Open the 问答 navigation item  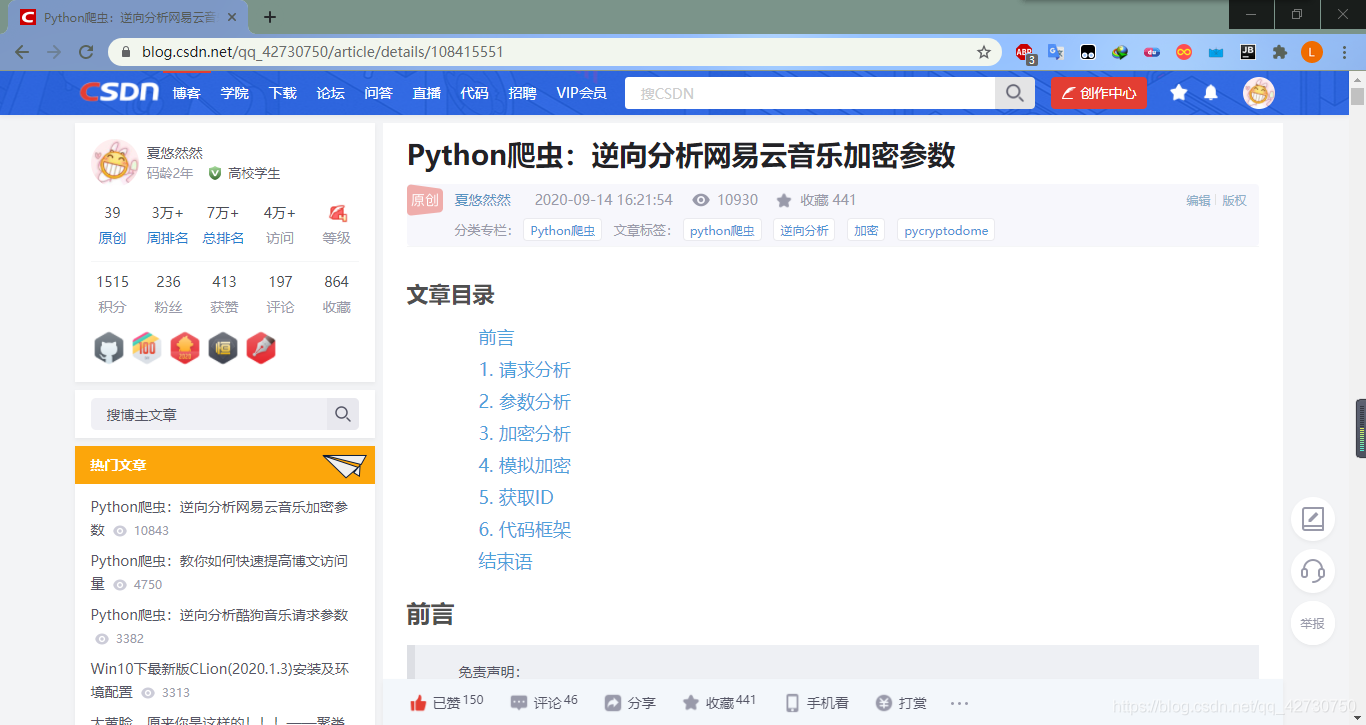(379, 93)
